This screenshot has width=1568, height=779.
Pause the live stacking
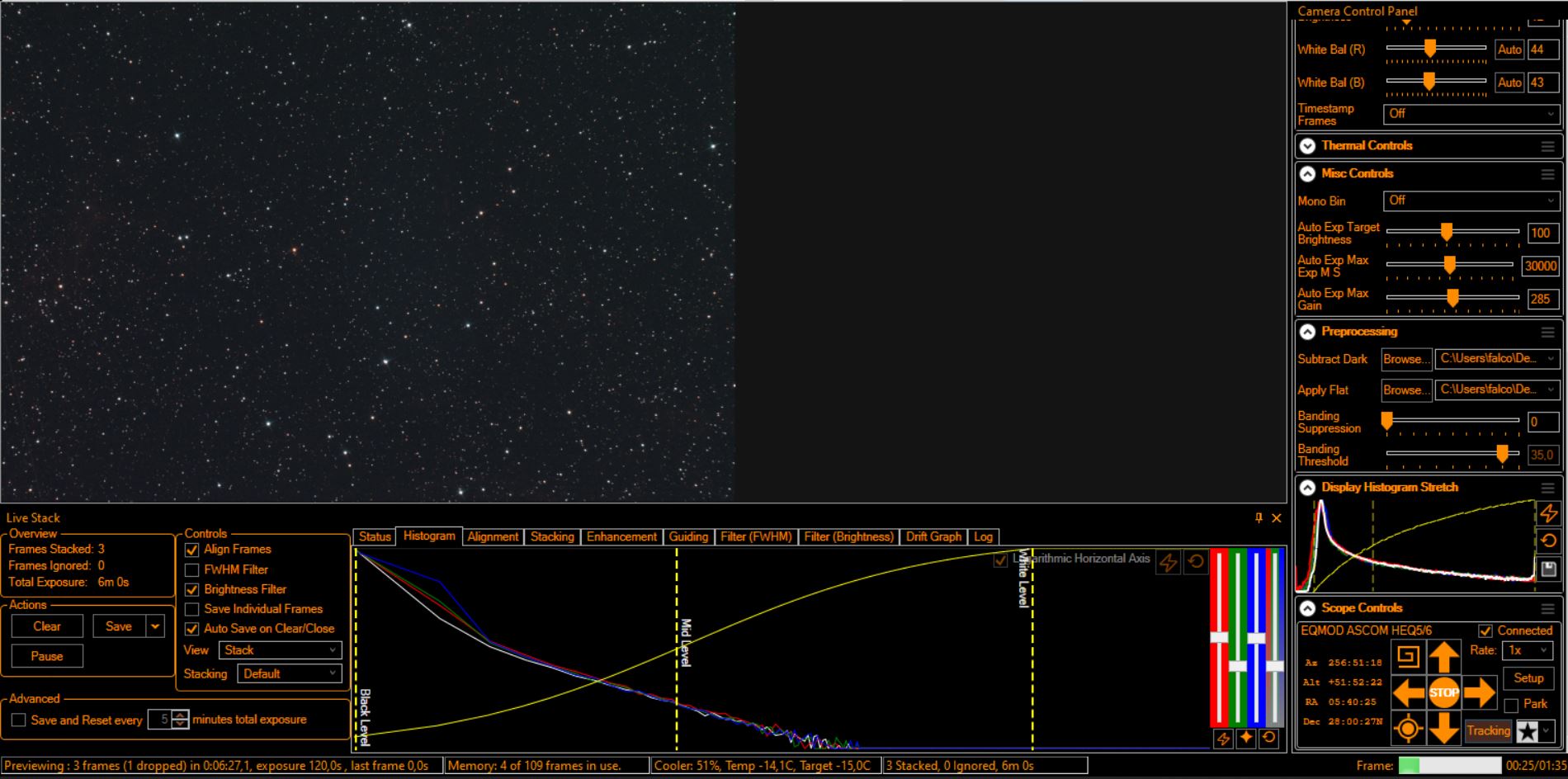pos(47,656)
